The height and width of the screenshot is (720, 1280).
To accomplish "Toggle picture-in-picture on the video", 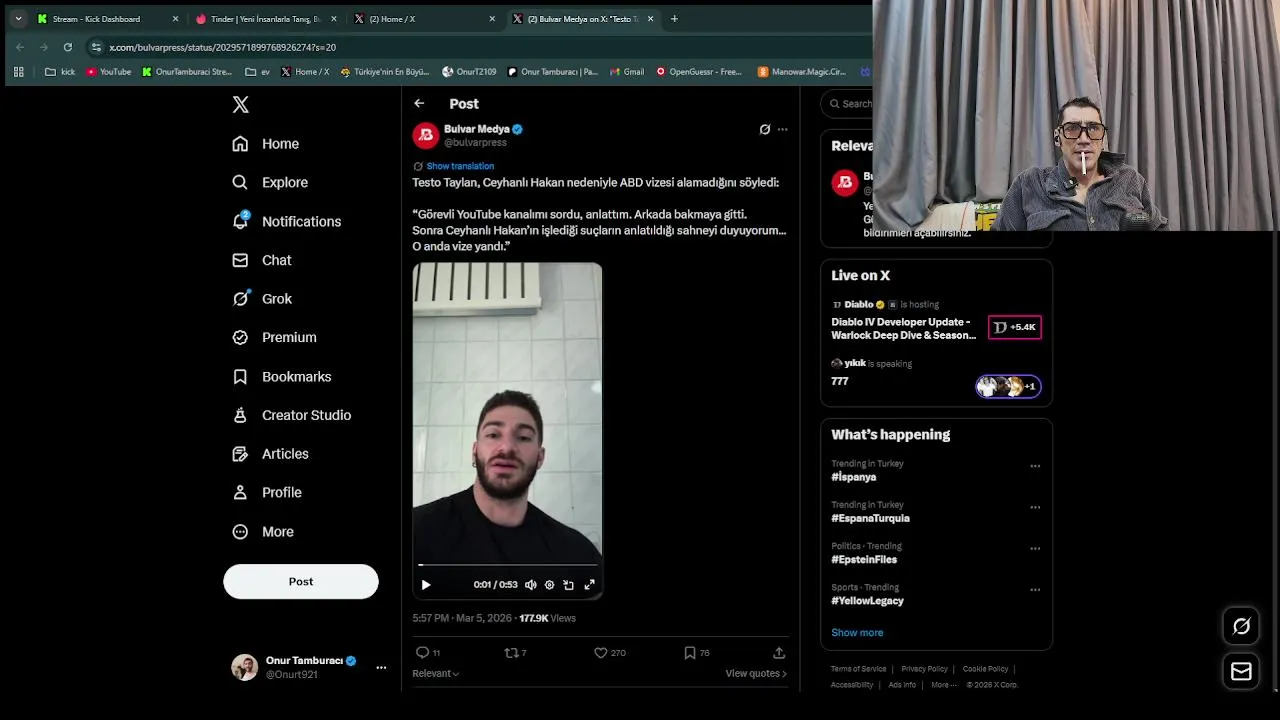I will [569, 585].
